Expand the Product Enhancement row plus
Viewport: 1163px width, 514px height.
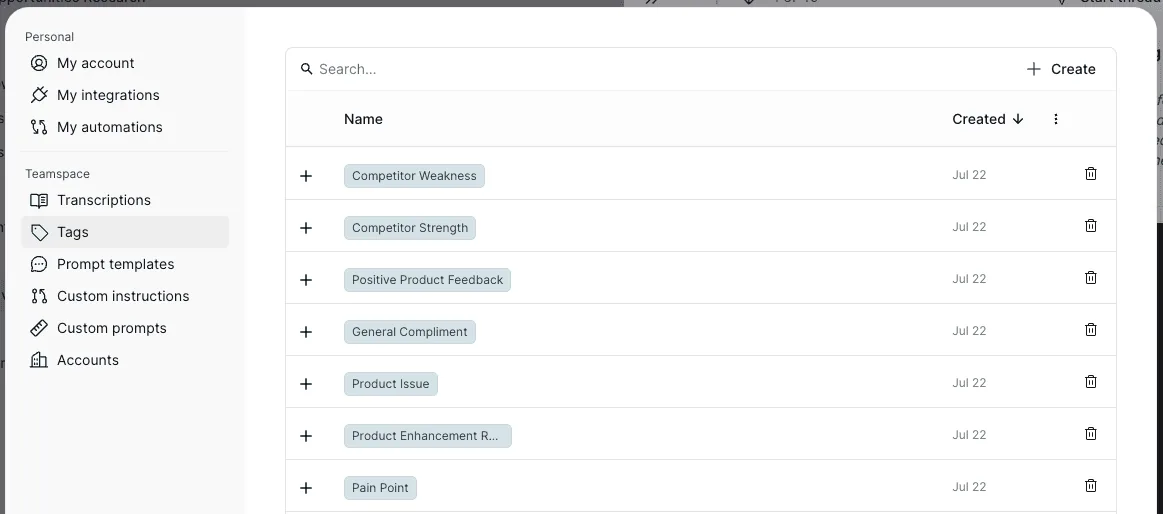coord(306,435)
